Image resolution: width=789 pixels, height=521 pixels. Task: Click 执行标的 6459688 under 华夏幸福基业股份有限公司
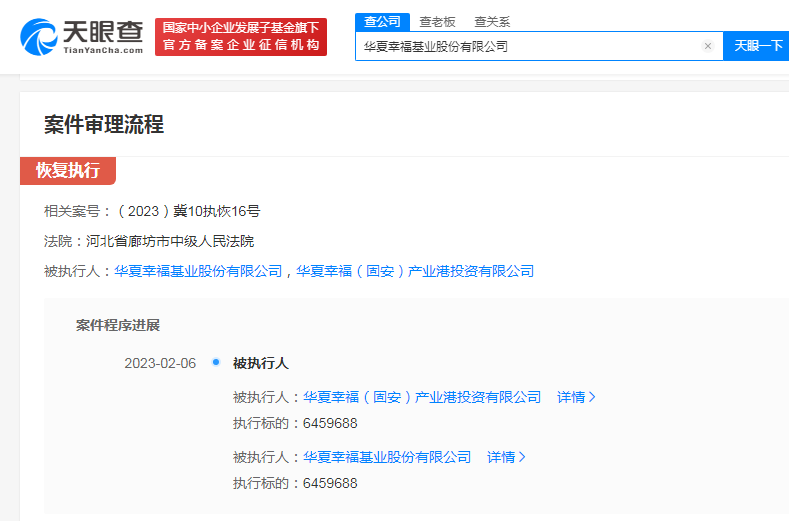(x=295, y=483)
